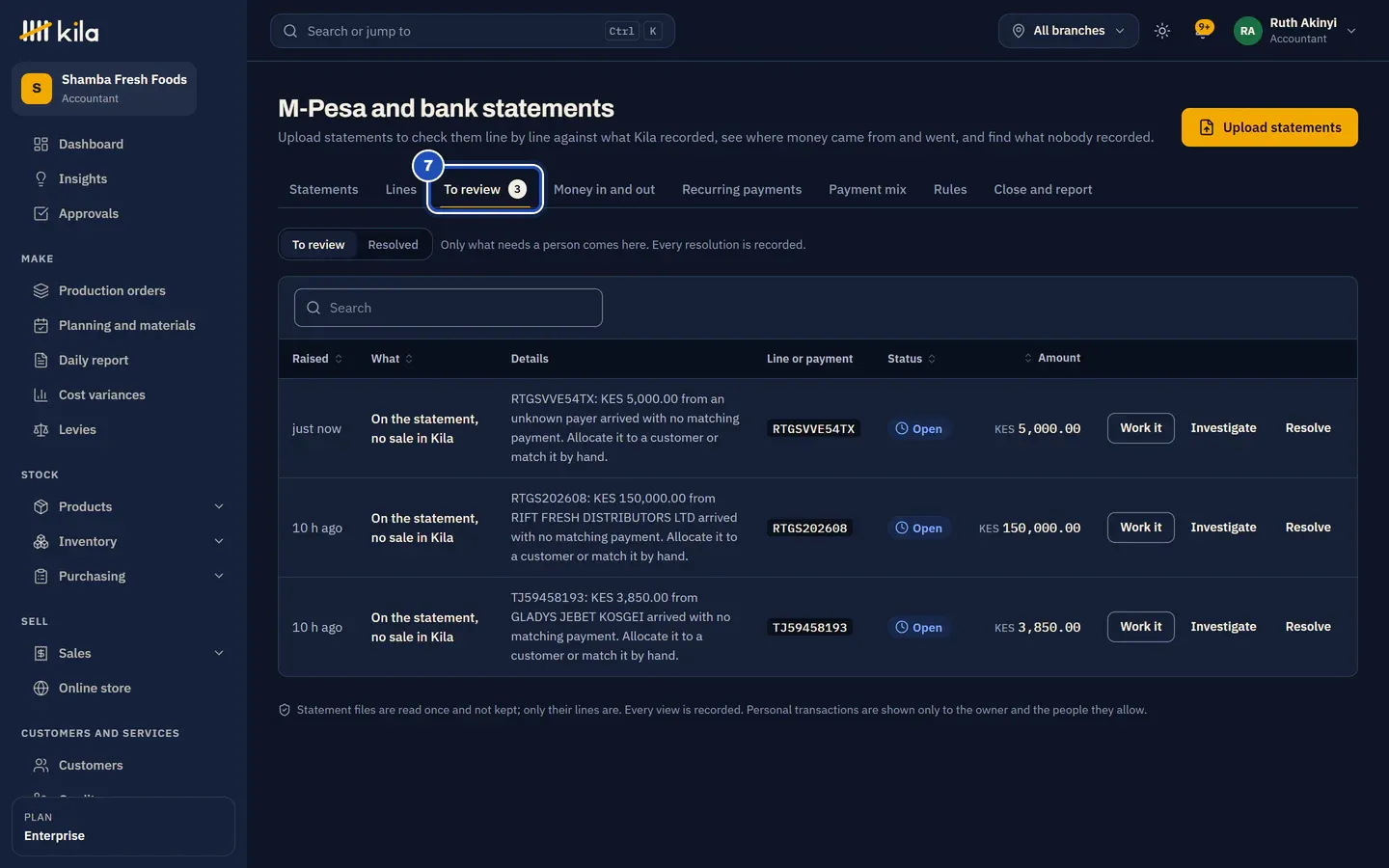This screenshot has height=868, width=1389.
Task: Select the To review segment filter
Action: point(318,245)
